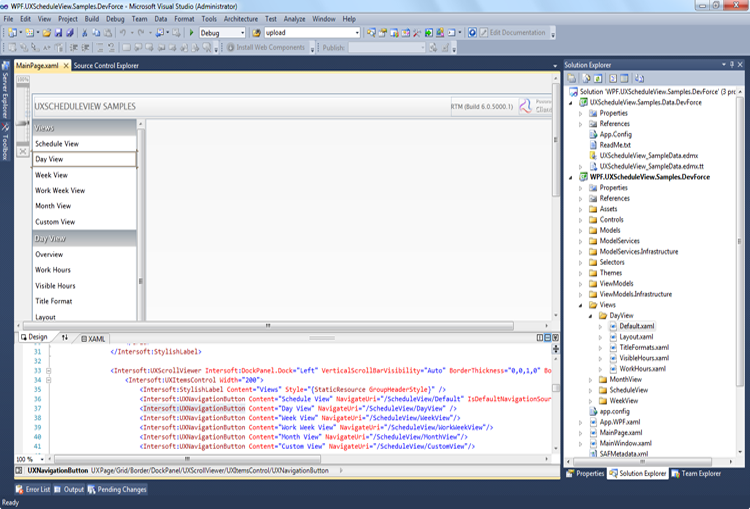Click the Open File folder icon
The width and height of the screenshot is (750, 509).
point(46,33)
